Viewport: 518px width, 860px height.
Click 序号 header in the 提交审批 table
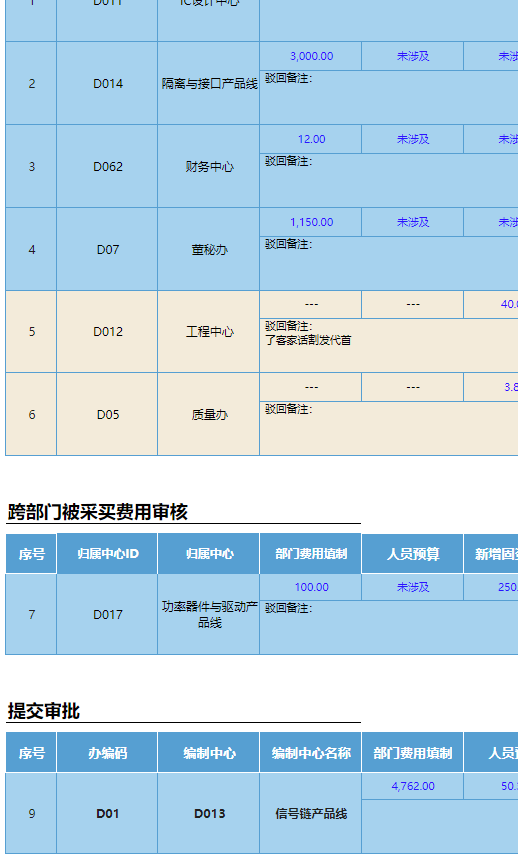pos(31,752)
